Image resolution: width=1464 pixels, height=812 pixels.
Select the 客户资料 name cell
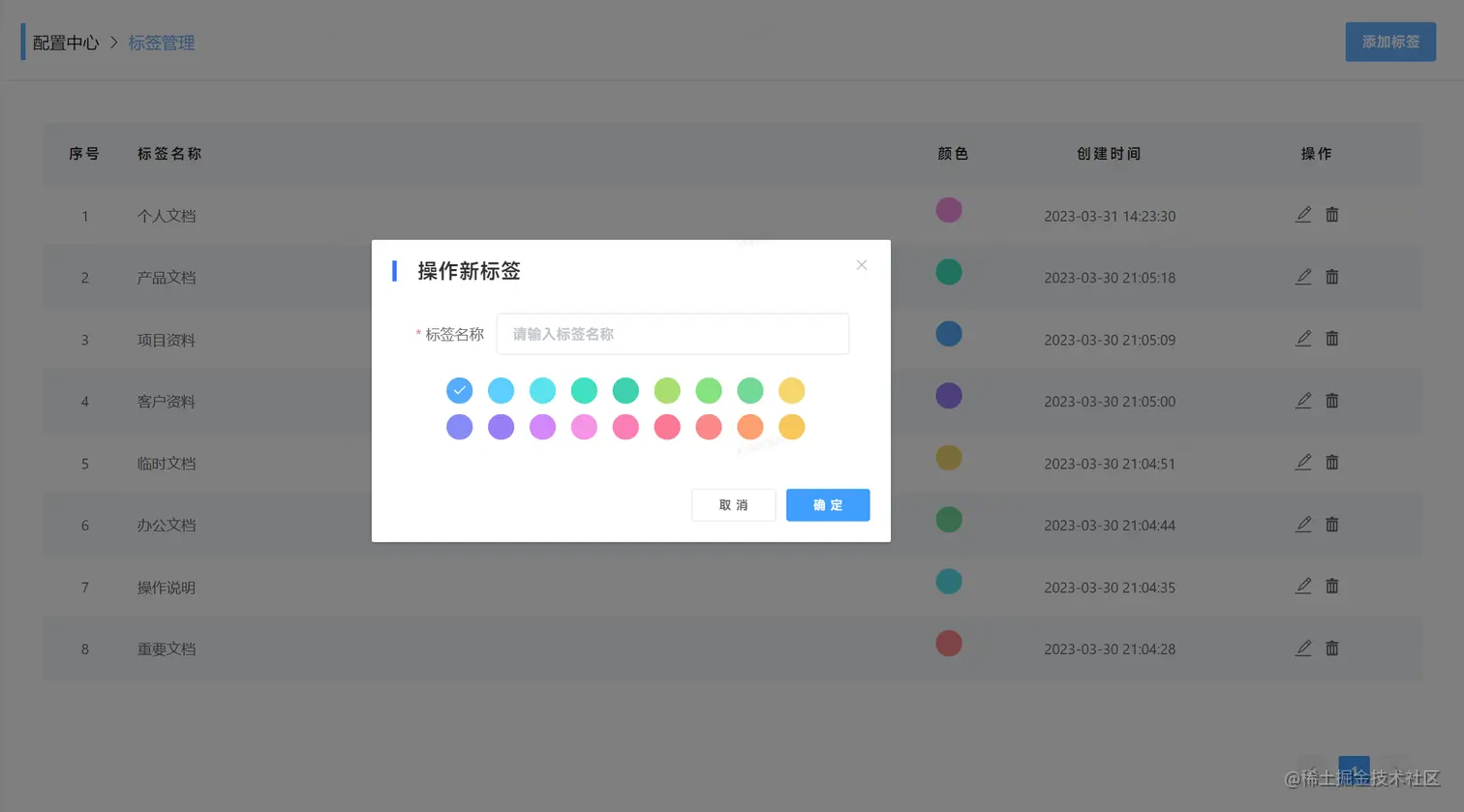click(x=167, y=402)
